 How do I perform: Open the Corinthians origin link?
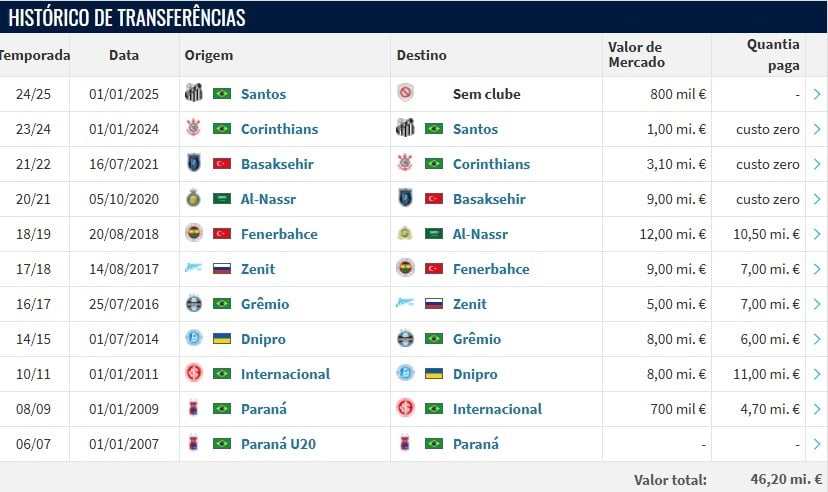click(x=279, y=129)
